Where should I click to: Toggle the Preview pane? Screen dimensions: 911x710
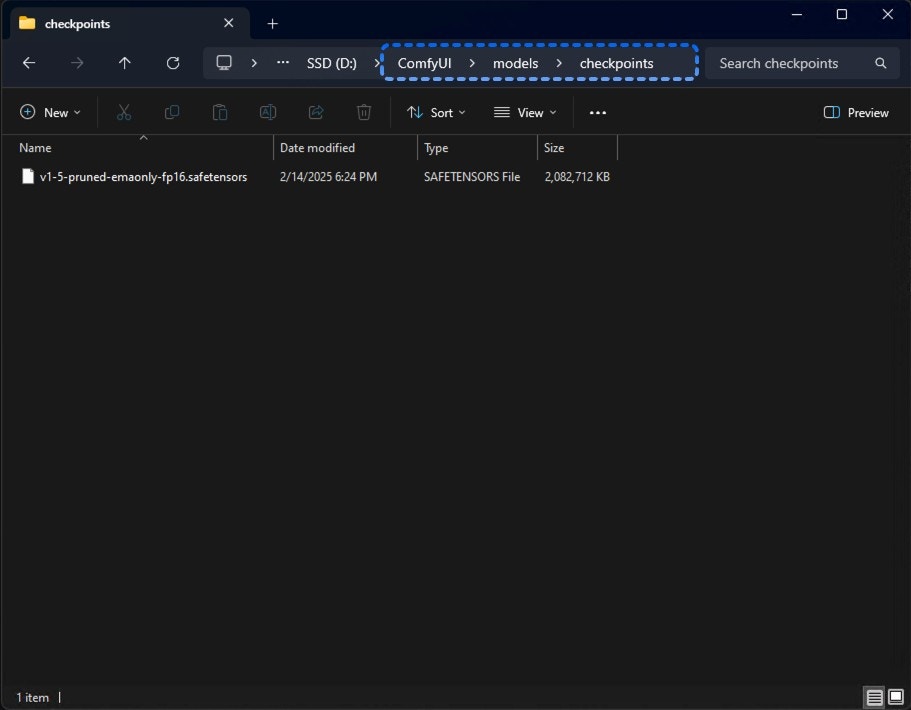pos(855,112)
